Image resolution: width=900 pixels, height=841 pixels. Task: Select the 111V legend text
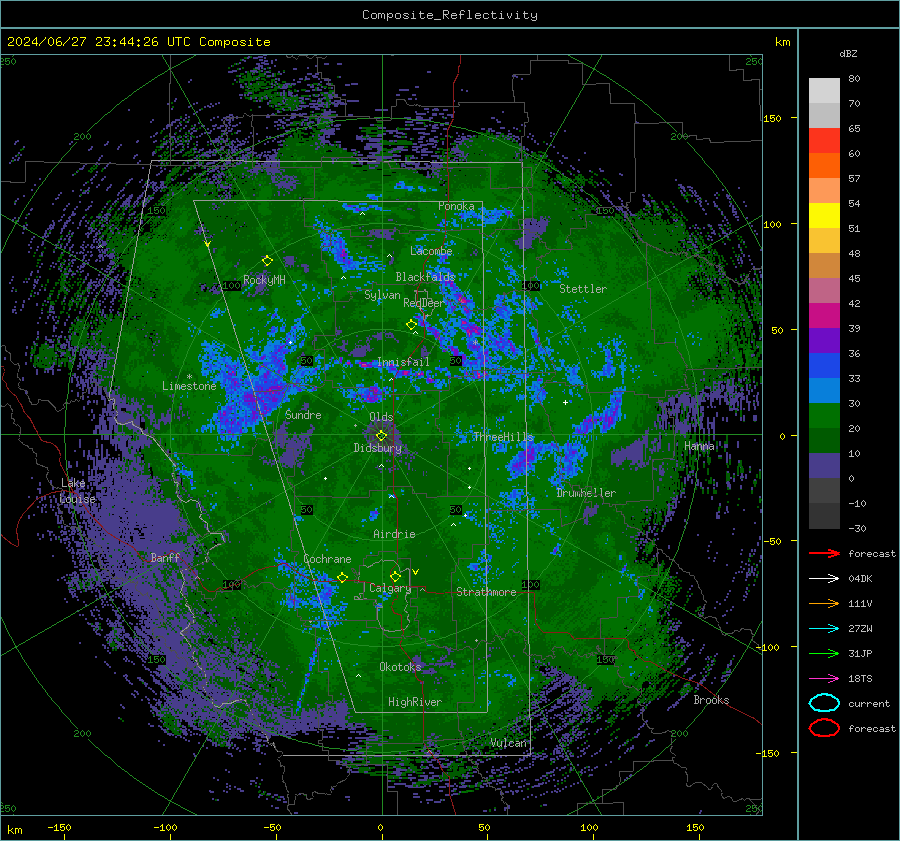pos(860,603)
